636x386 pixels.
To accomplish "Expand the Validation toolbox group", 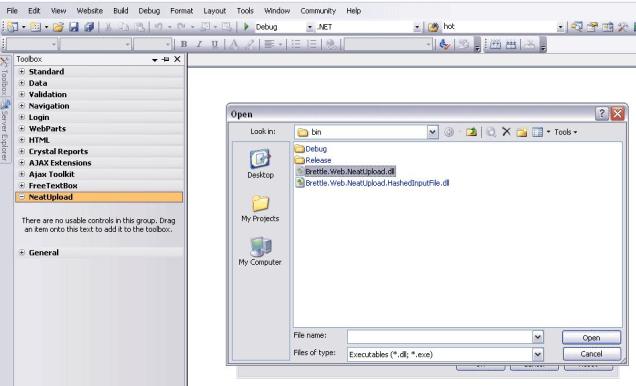I will pos(22,94).
